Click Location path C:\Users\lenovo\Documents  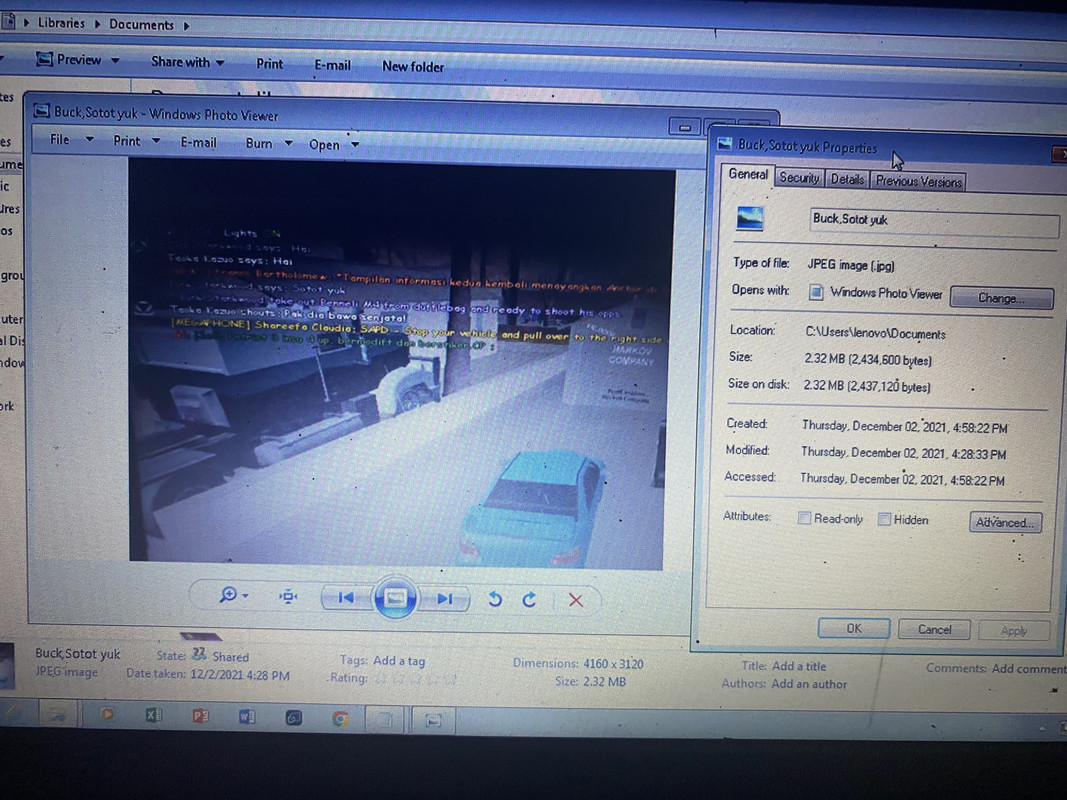[875, 333]
